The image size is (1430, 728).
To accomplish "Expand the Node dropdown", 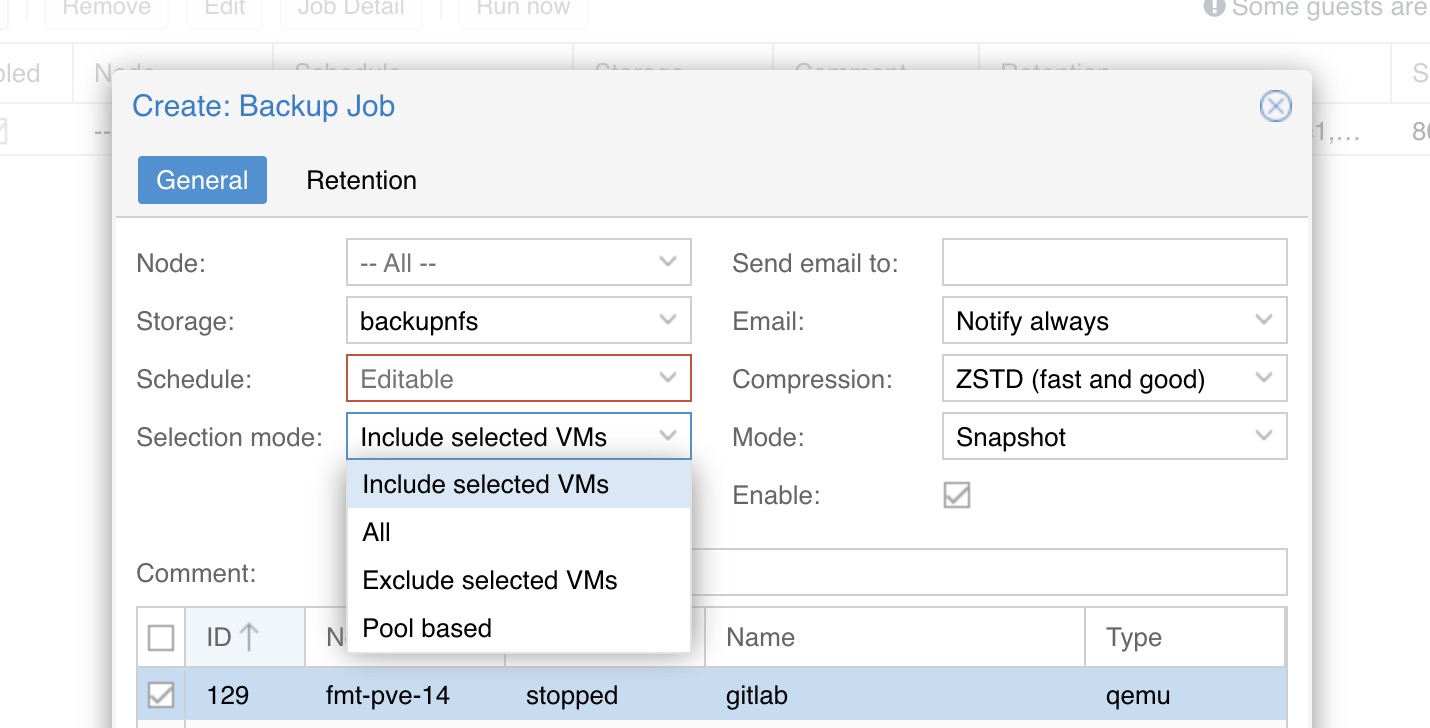I will [x=668, y=263].
